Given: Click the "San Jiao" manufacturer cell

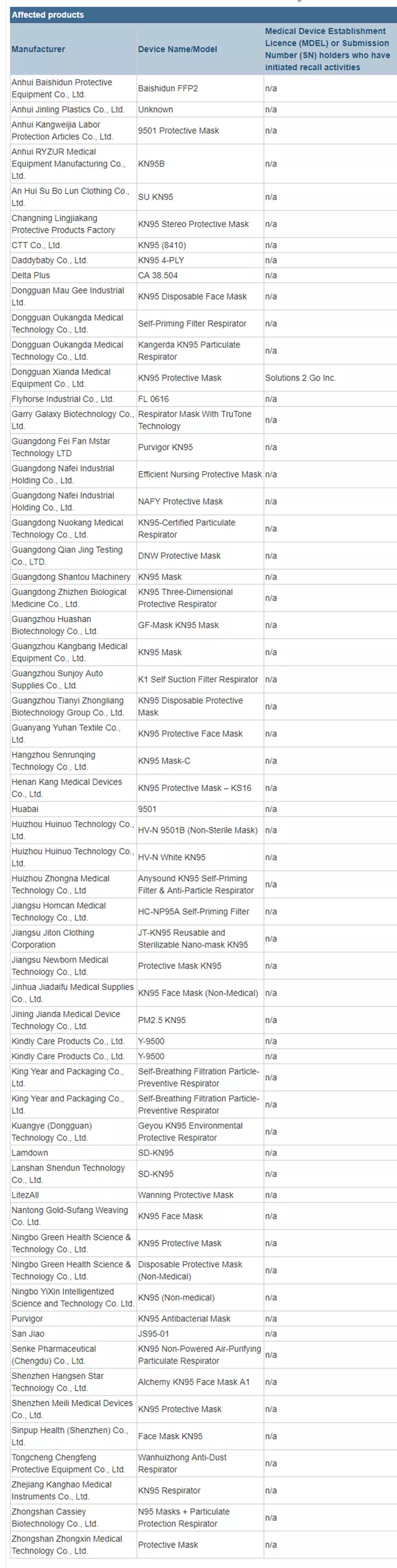Looking at the screenshot, I should click(28, 1333).
